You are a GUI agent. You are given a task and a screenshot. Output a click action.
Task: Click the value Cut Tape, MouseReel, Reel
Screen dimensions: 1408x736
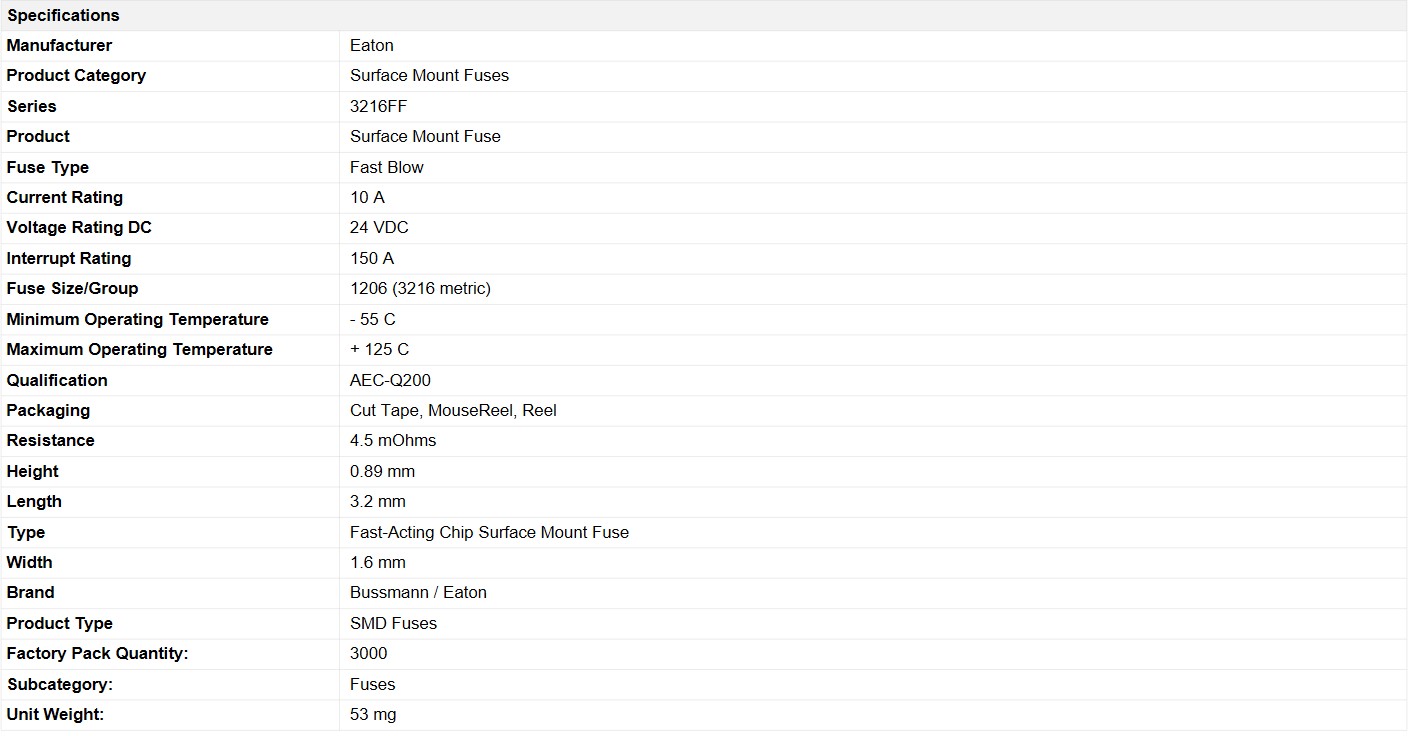tap(453, 410)
